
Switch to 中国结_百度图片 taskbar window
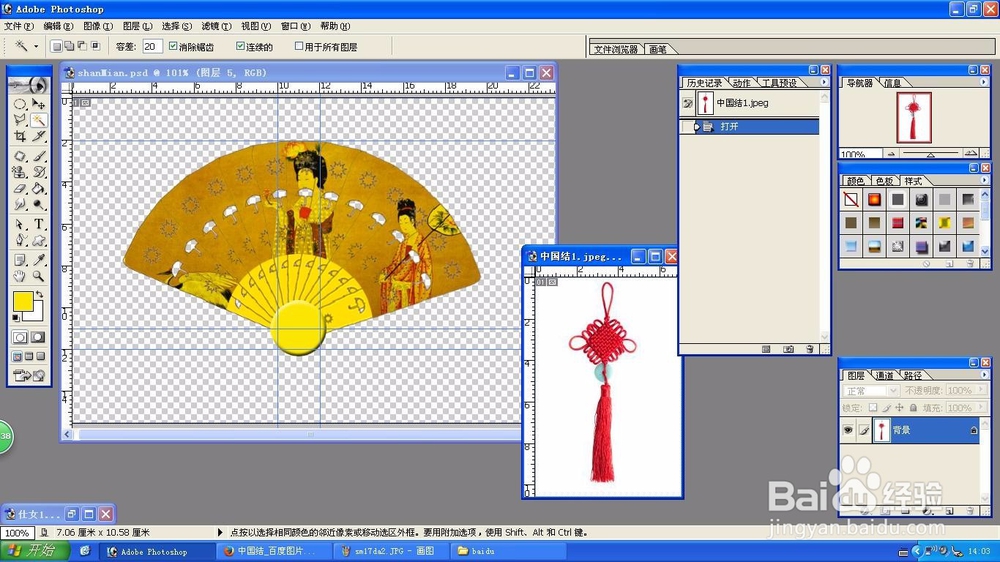coord(273,551)
